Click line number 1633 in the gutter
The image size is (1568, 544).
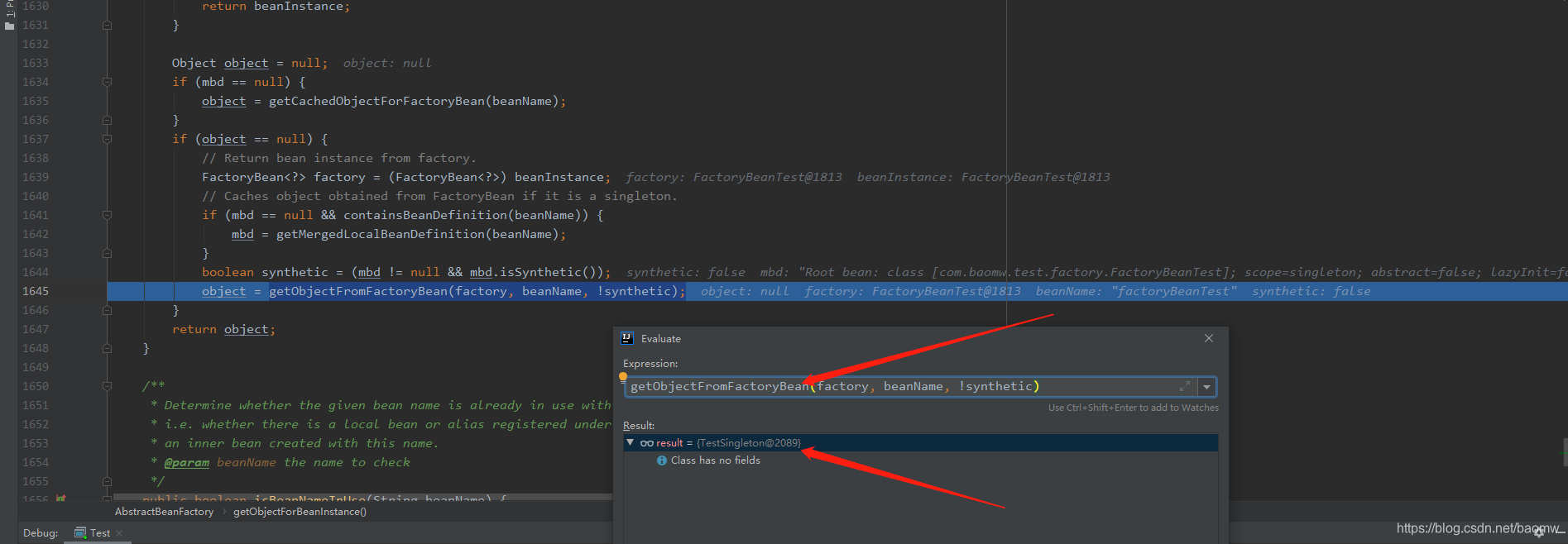tap(35, 63)
